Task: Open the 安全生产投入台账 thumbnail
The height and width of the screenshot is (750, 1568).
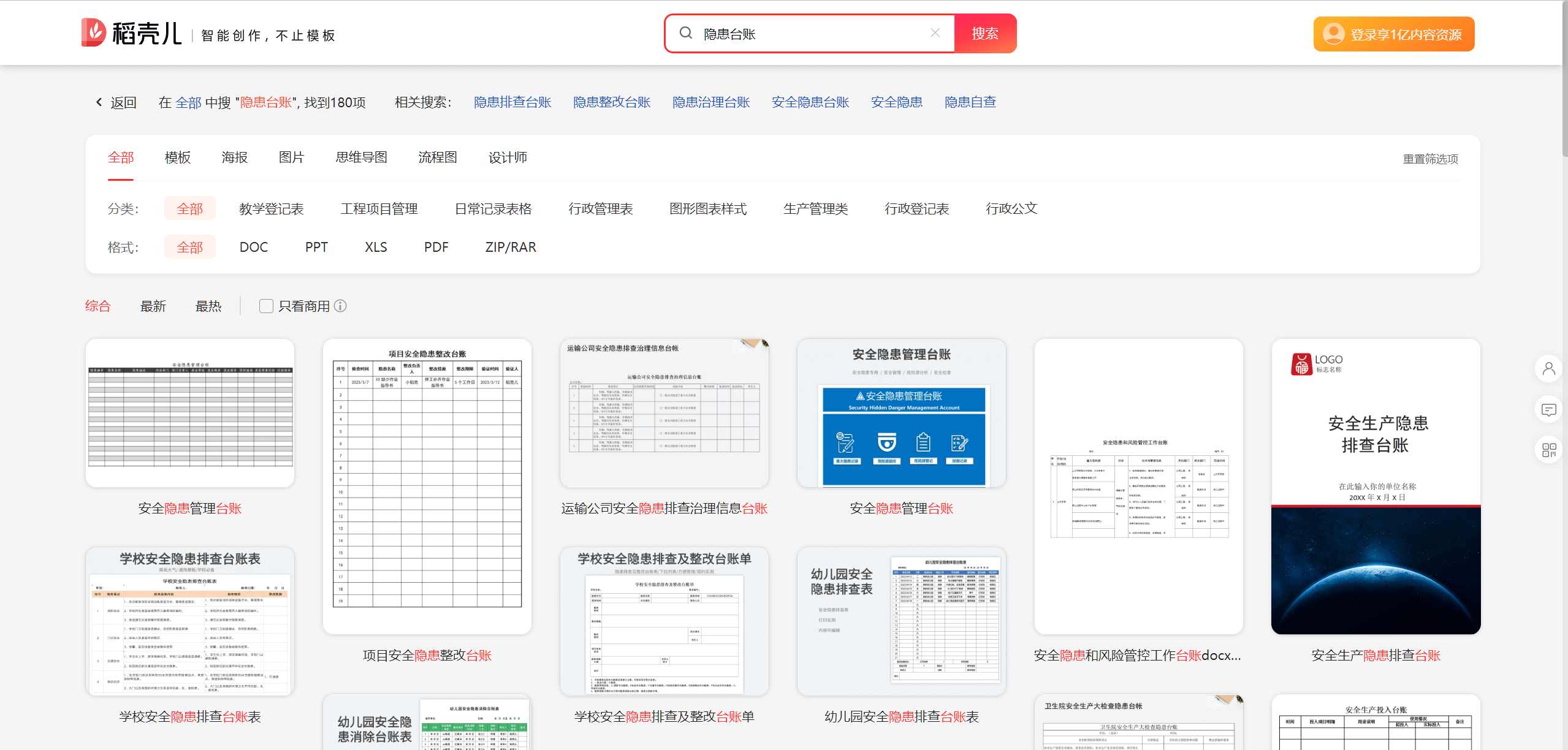Action: point(1376,722)
